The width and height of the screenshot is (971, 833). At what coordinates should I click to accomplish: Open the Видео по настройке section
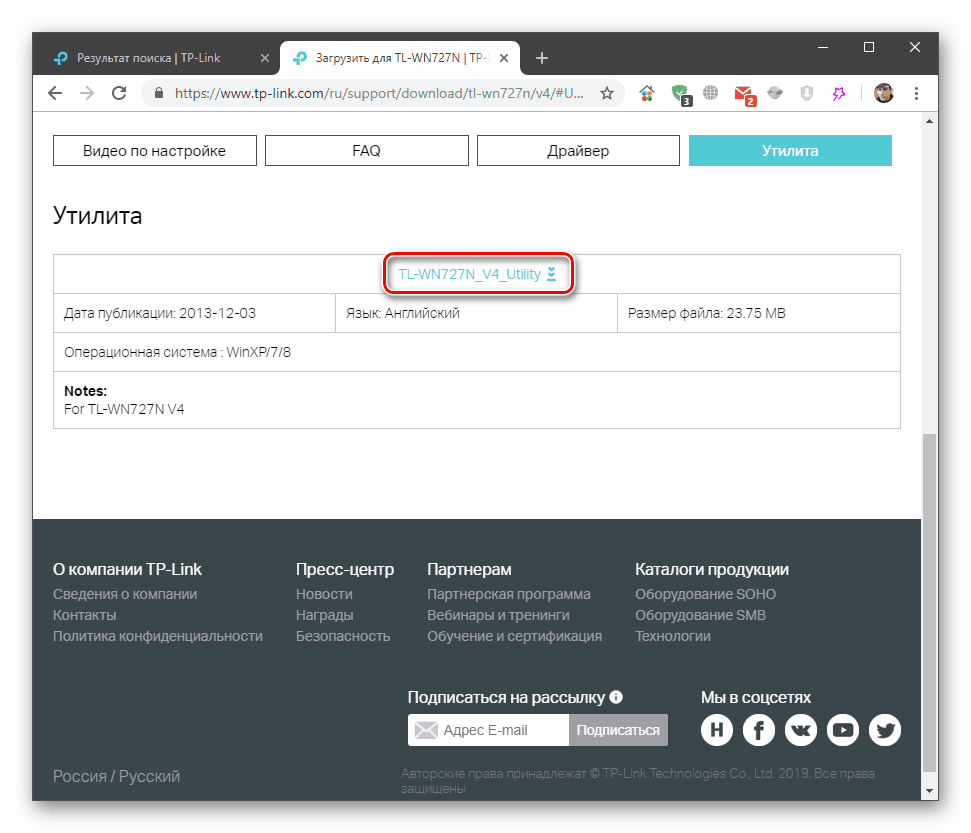[x=155, y=150]
